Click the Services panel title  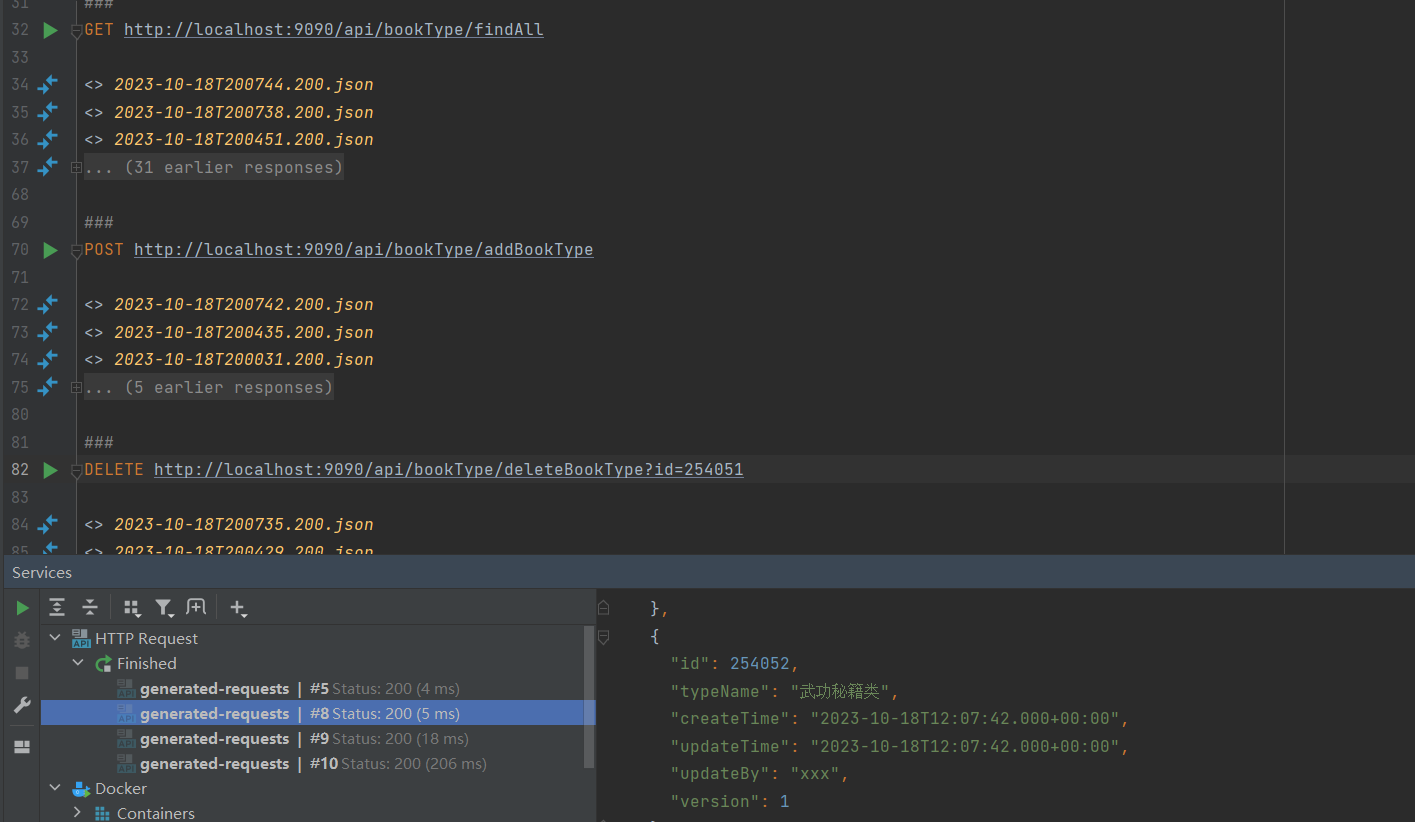(x=42, y=573)
